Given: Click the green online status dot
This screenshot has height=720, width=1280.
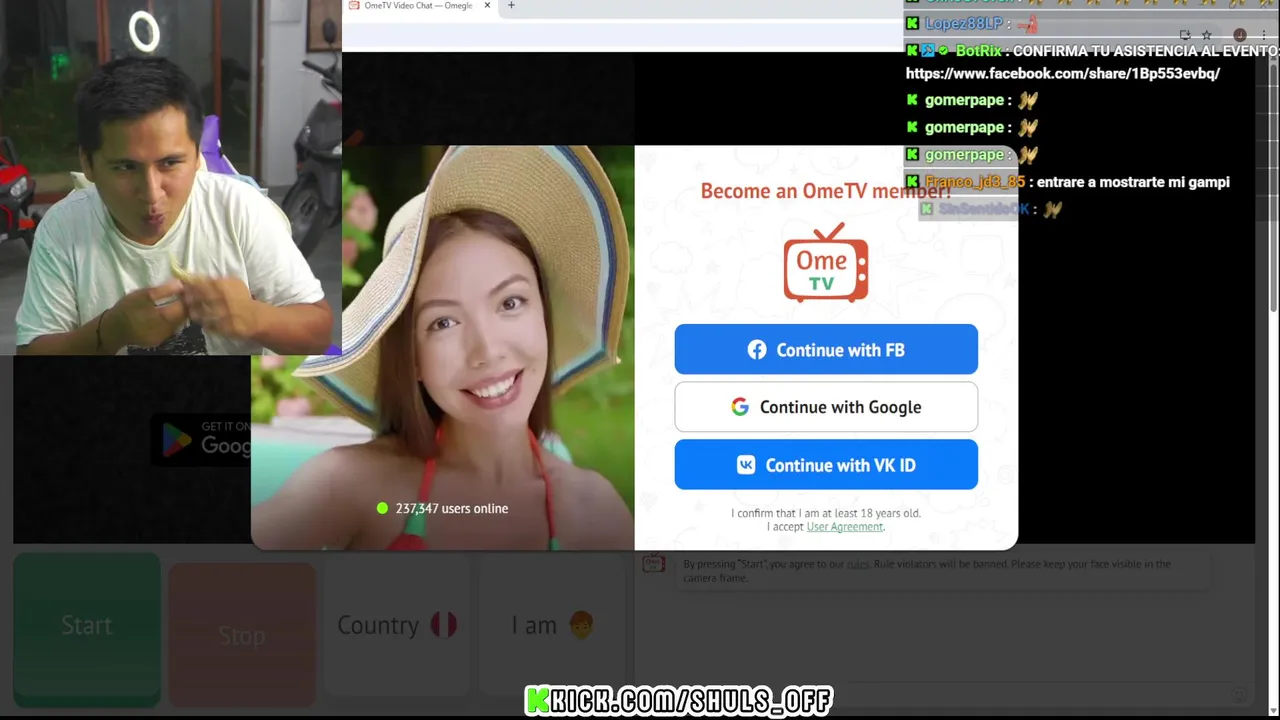Looking at the screenshot, I should (382, 508).
